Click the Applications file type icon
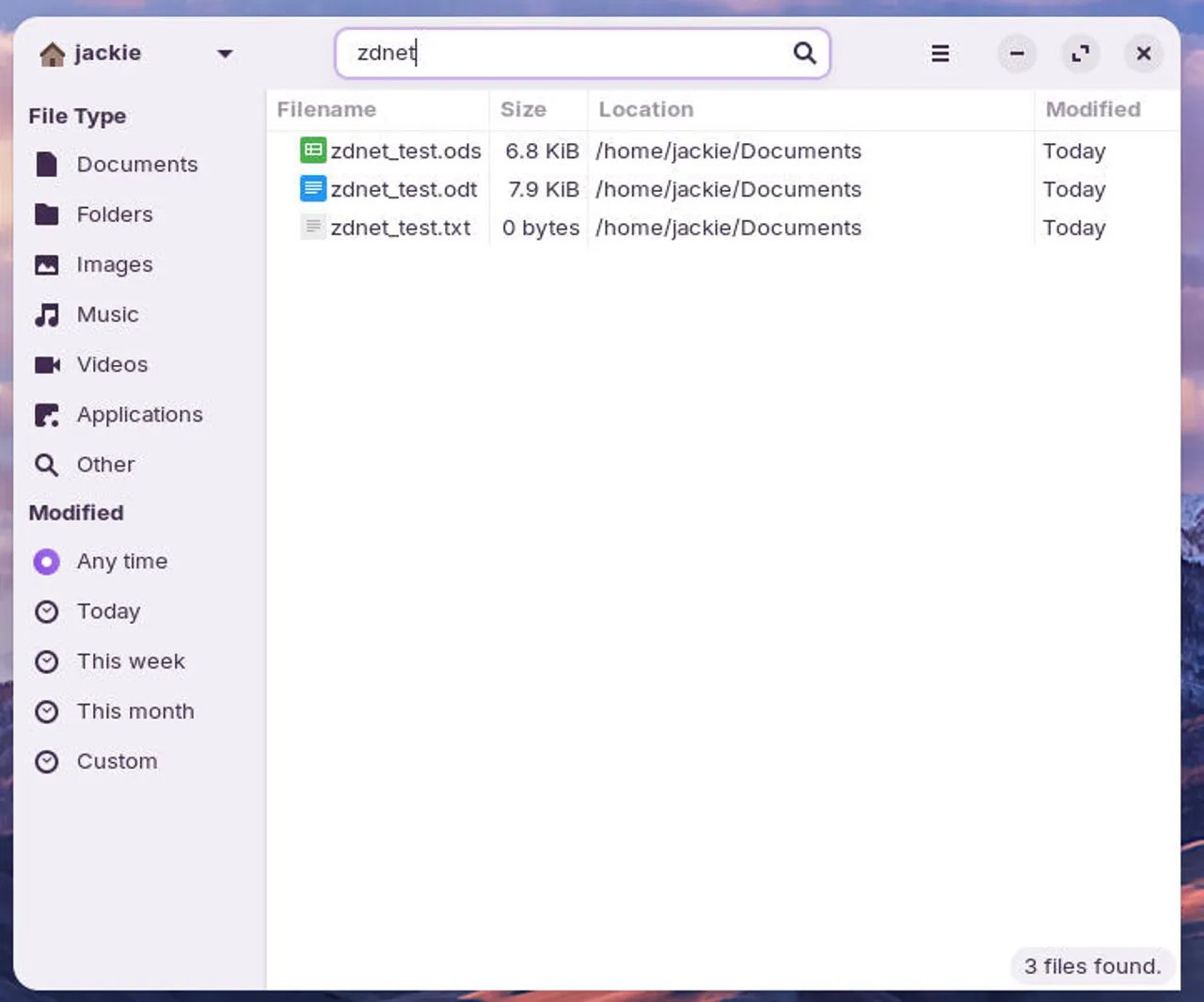This screenshot has height=1002, width=1204. pos(46,415)
